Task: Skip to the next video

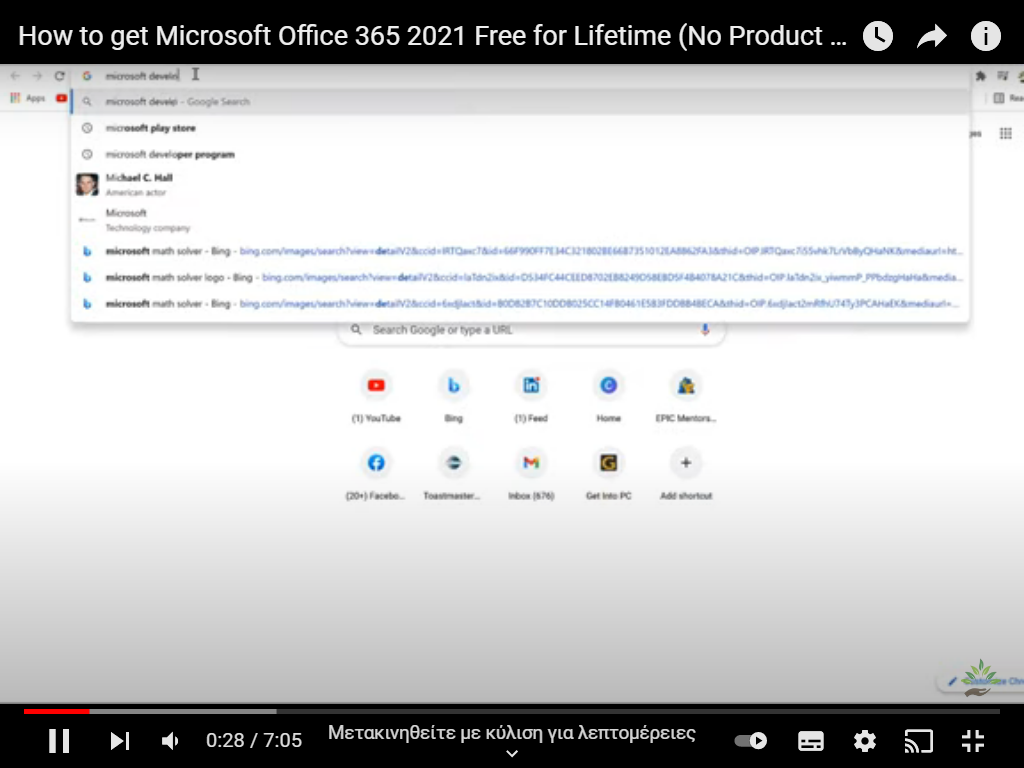Action: [x=120, y=741]
